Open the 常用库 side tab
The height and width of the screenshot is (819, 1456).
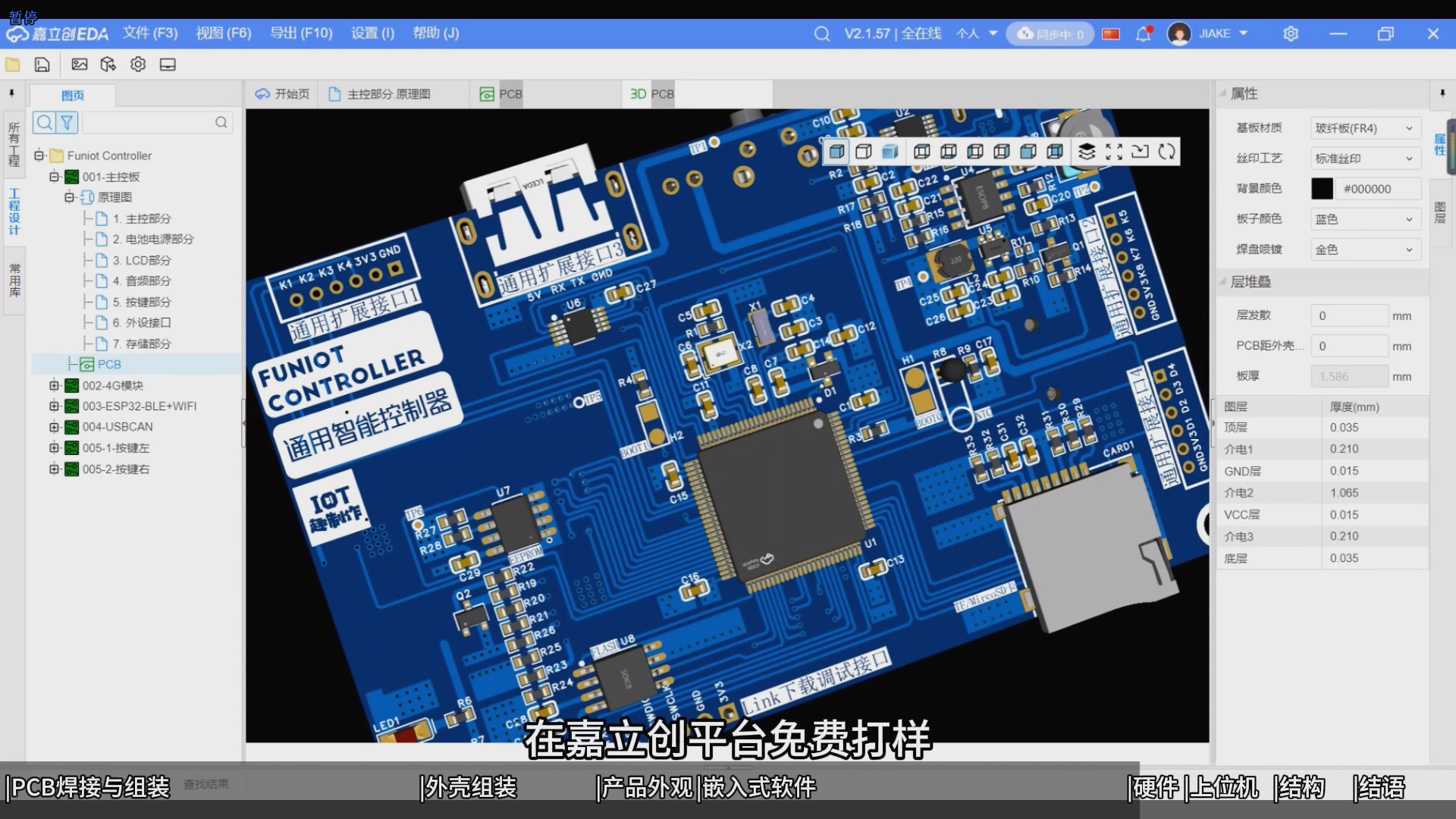14,280
